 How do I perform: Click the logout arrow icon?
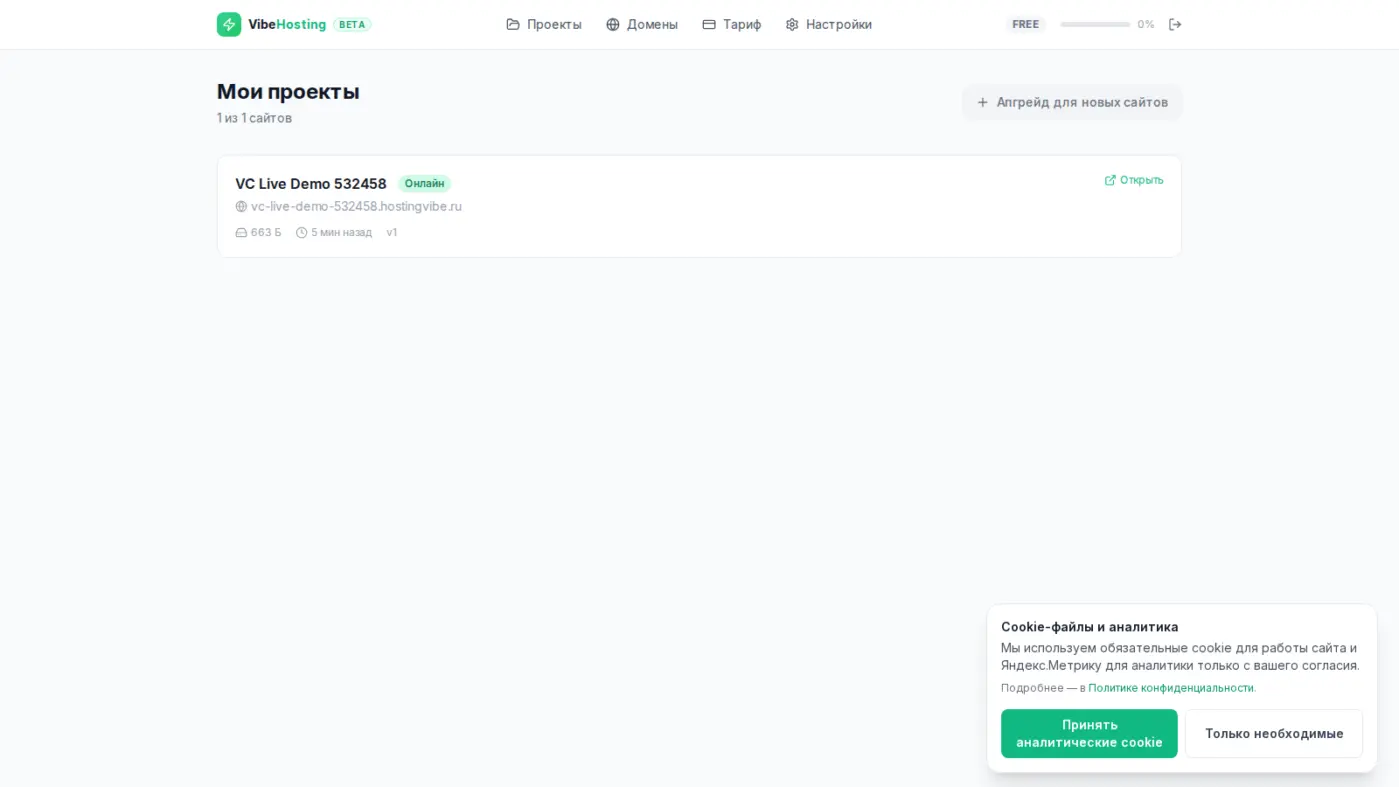(x=1175, y=24)
